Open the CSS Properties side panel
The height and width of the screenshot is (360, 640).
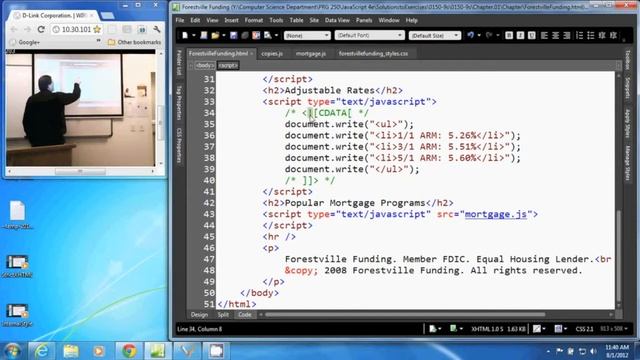[179, 145]
